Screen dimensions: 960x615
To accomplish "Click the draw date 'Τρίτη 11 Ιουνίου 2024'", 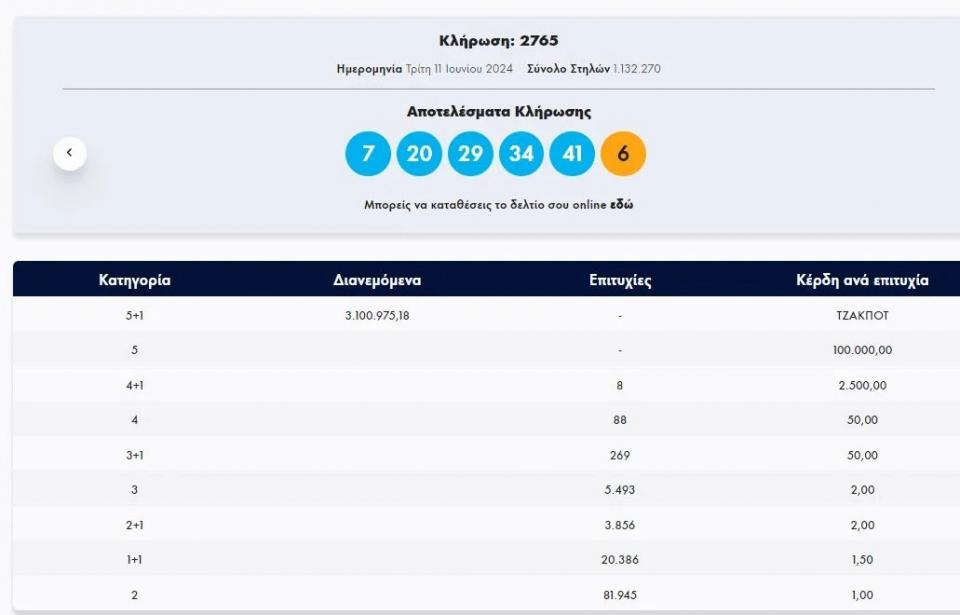I will pyautogui.click(x=459, y=69).
